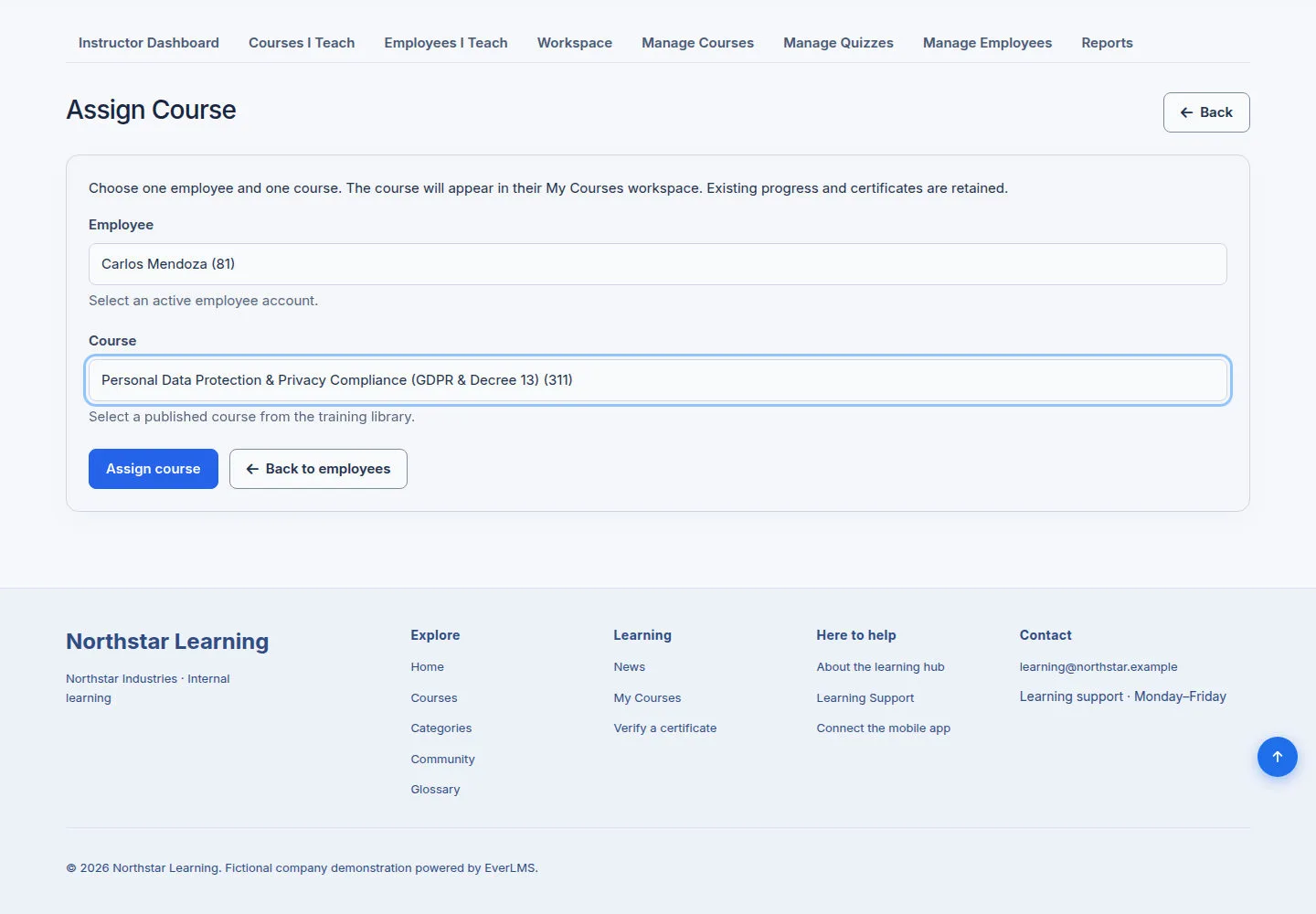This screenshot has height=914, width=1316.
Task: Open Courses I Teach
Action: click(302, 43)
